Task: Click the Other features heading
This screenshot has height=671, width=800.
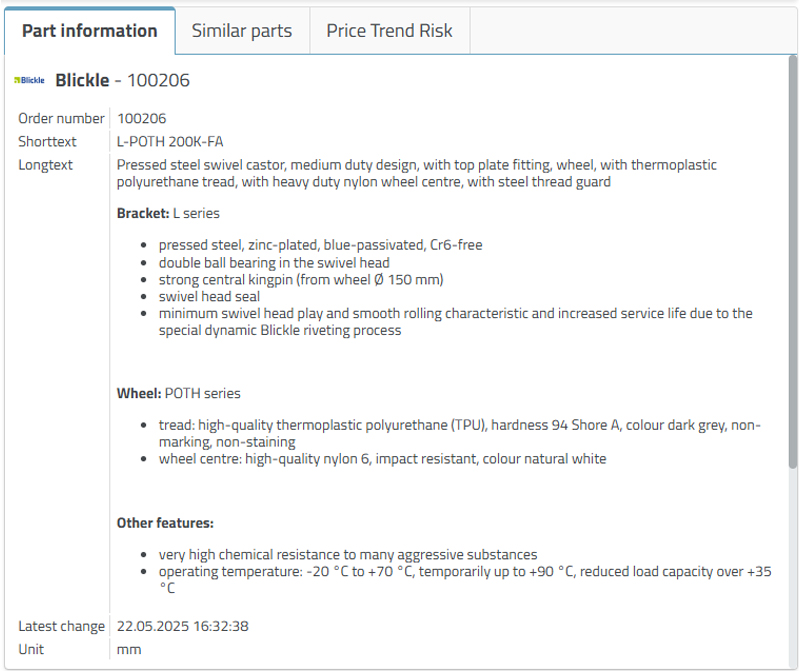Action: (x=165, y=522)
